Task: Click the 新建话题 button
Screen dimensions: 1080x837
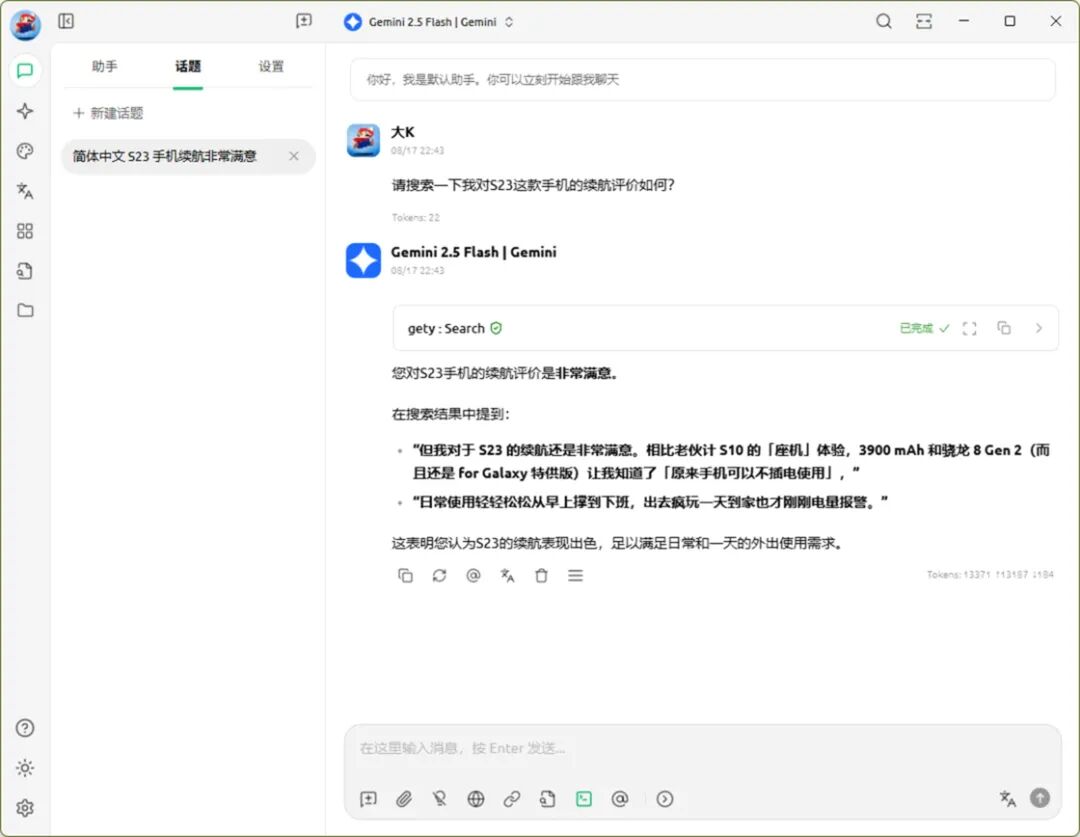Action: [108, 113]
